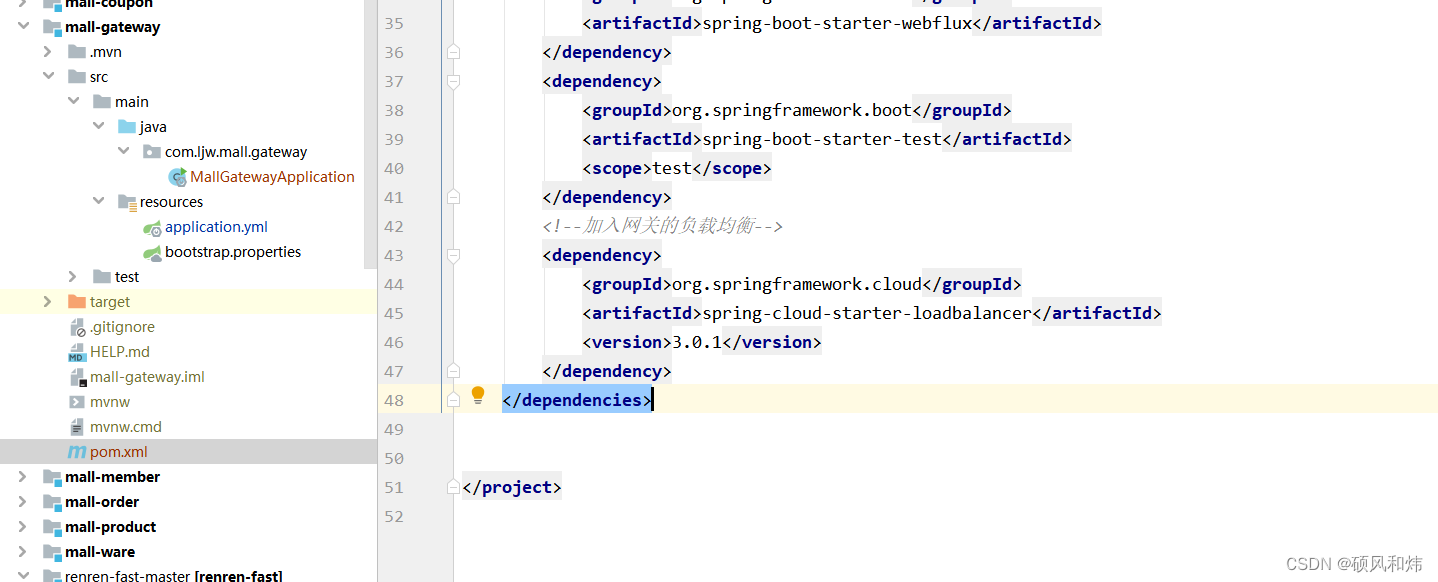Click the scope value test
1438x582 pixels.
[x=672, y=168]
